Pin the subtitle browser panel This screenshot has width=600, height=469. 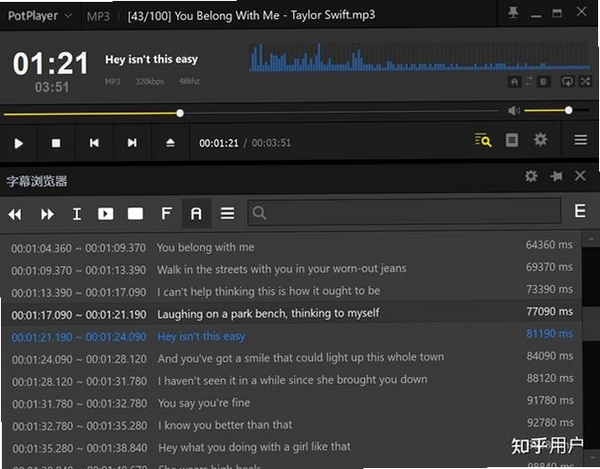556,176
